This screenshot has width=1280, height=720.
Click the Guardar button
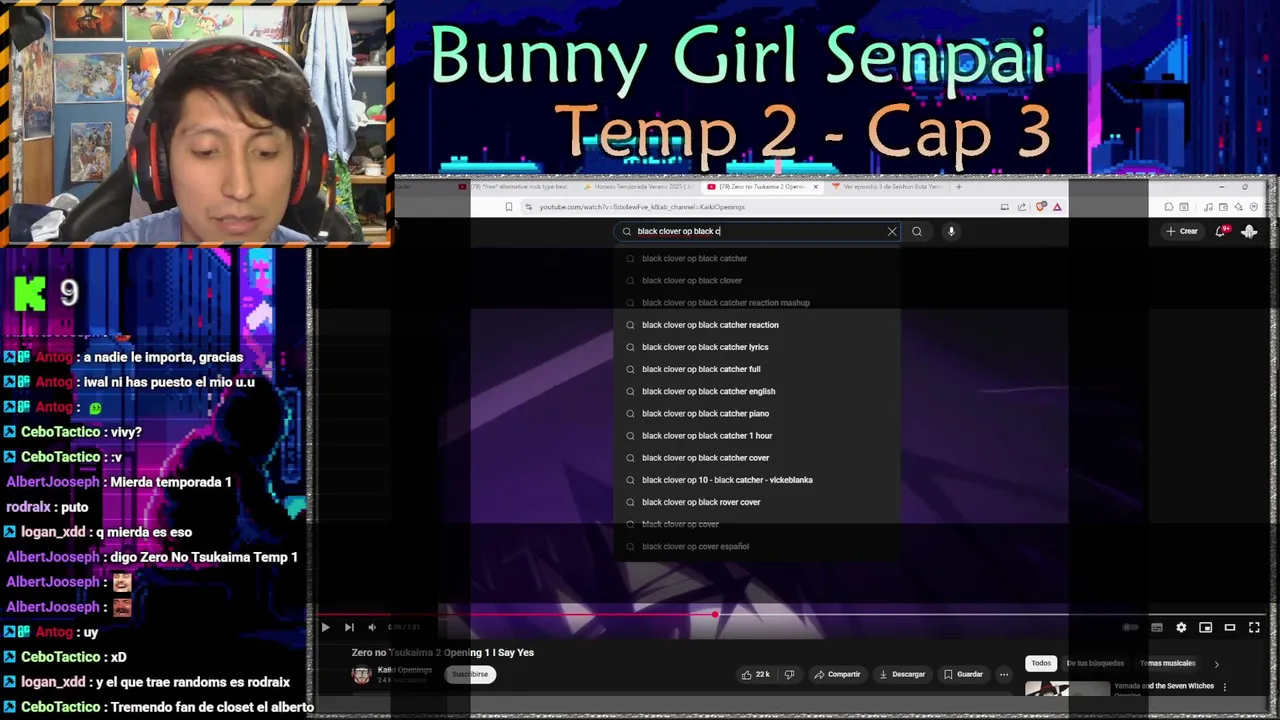tap(963, 674)
